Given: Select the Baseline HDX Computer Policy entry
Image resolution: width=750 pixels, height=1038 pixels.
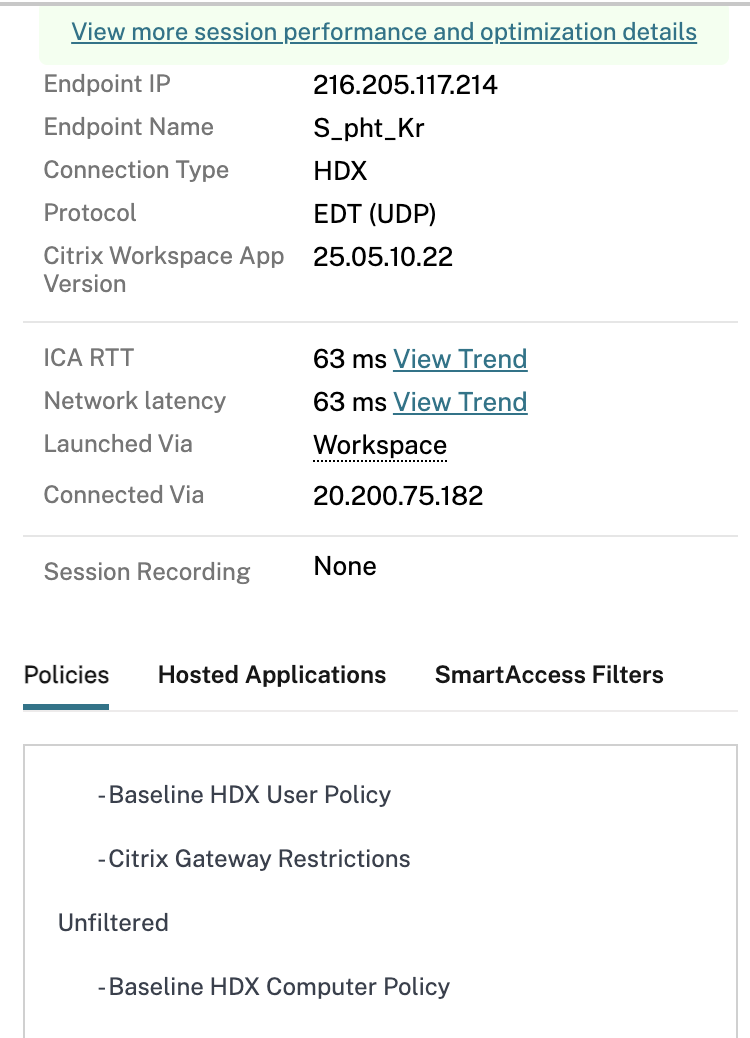Looking at the screenshot, I should pos(279,987).
